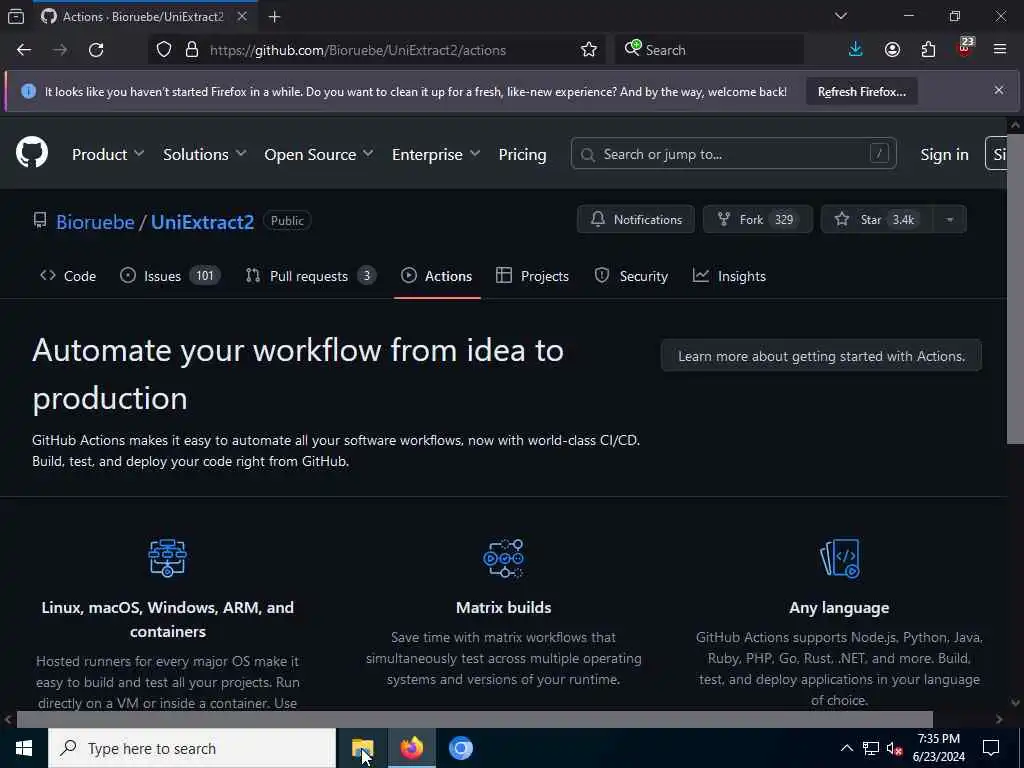Screen dimensions: 1024x768
Task: Click the Any language icon
Action: (x=839, y=558)
